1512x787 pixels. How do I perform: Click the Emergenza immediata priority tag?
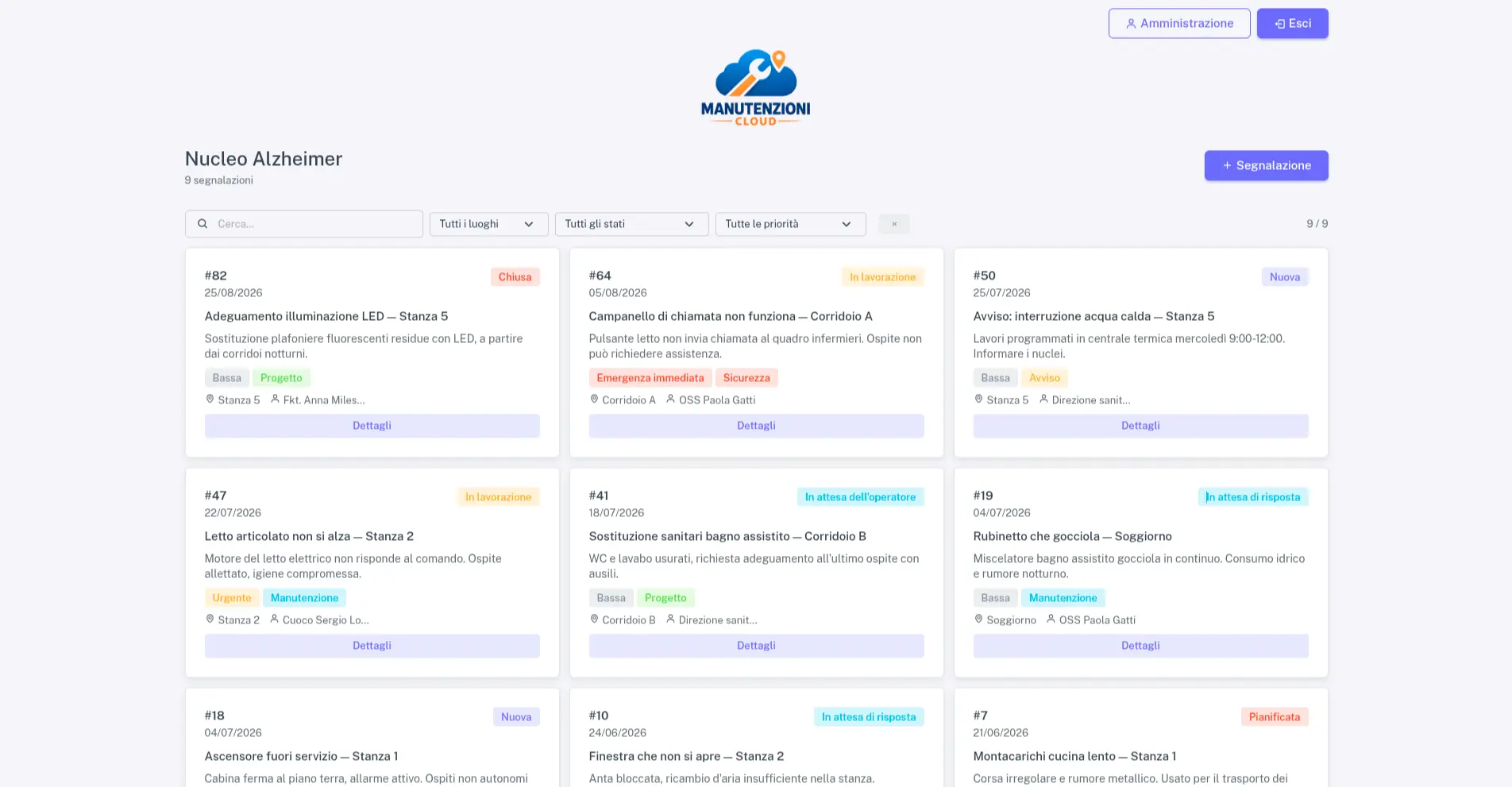pyautogui.click(x=650, y=378)
